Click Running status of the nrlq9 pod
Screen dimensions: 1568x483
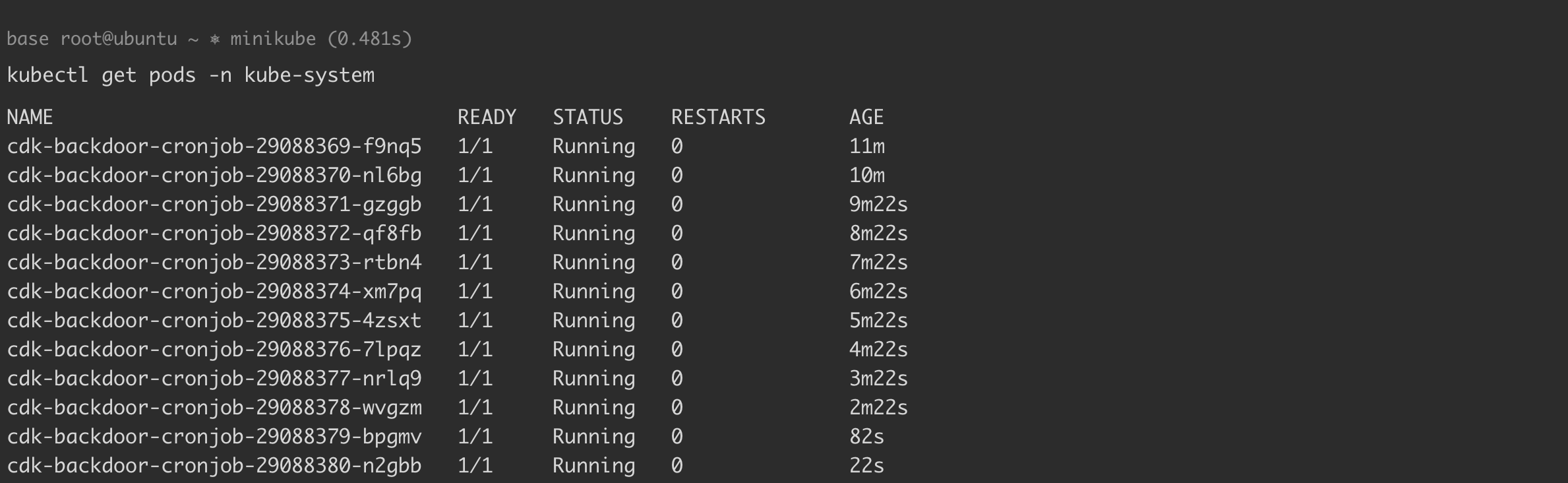[593, 379]
